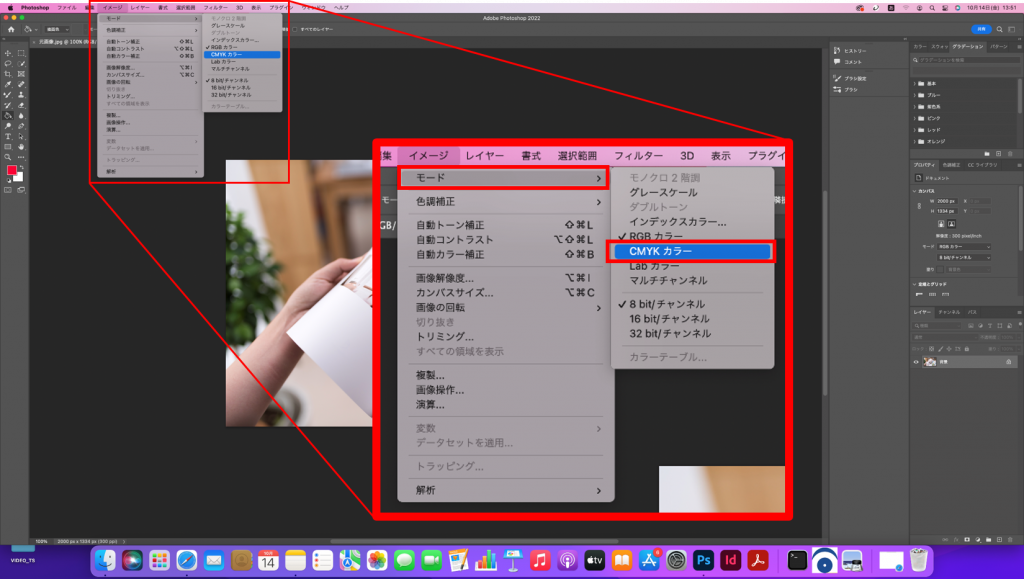
Task: Select the Brush tool
Action: tap(8, 95)
